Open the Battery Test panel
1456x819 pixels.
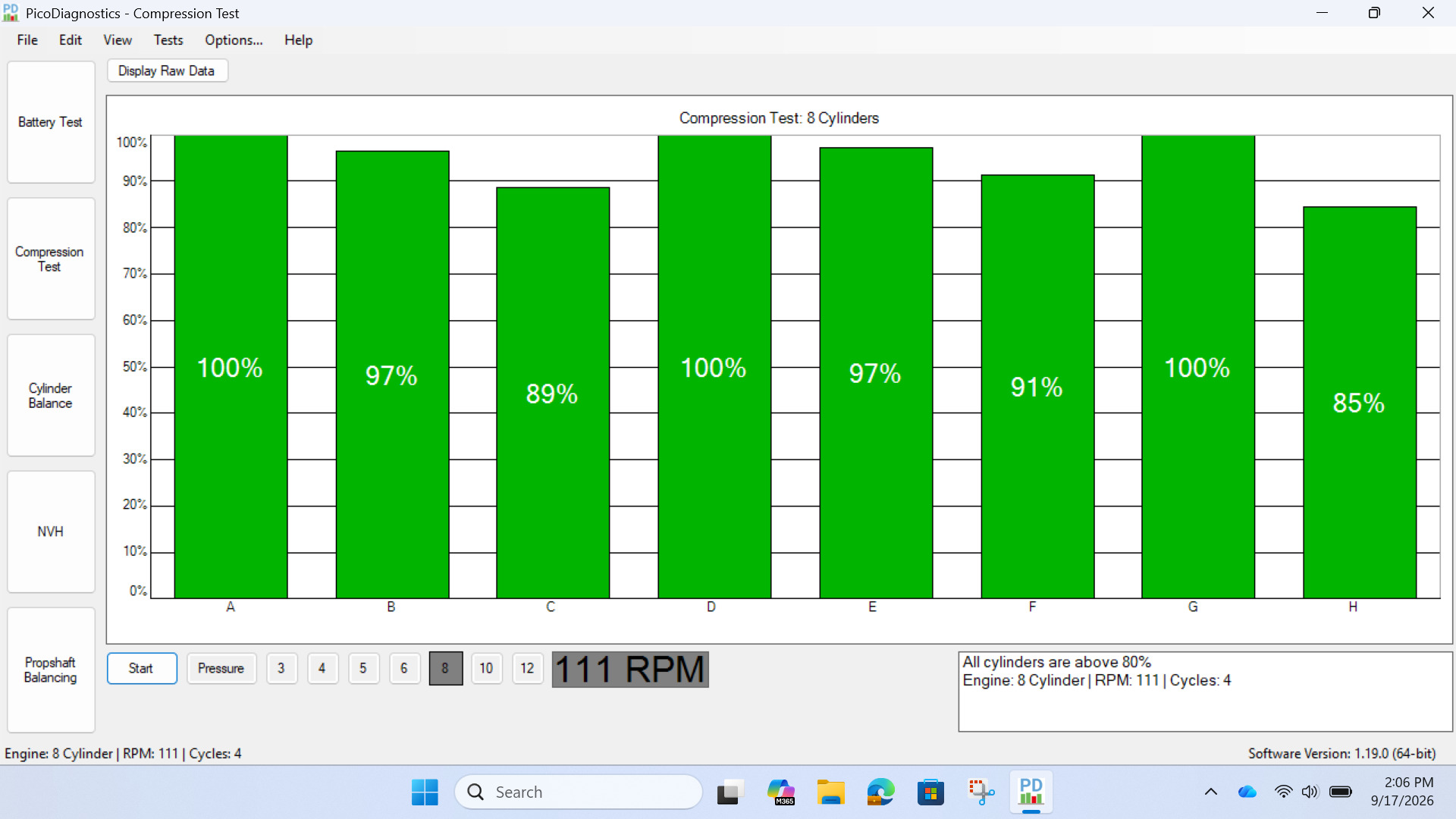[51, 122]
